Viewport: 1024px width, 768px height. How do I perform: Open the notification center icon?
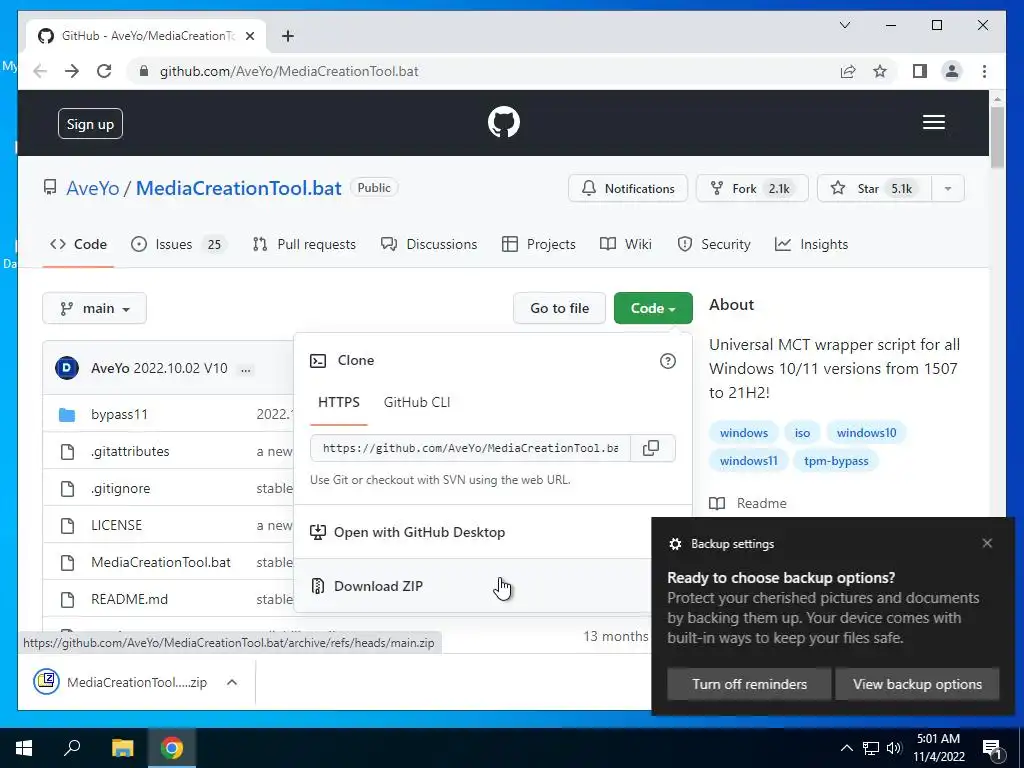coord(993,748)
